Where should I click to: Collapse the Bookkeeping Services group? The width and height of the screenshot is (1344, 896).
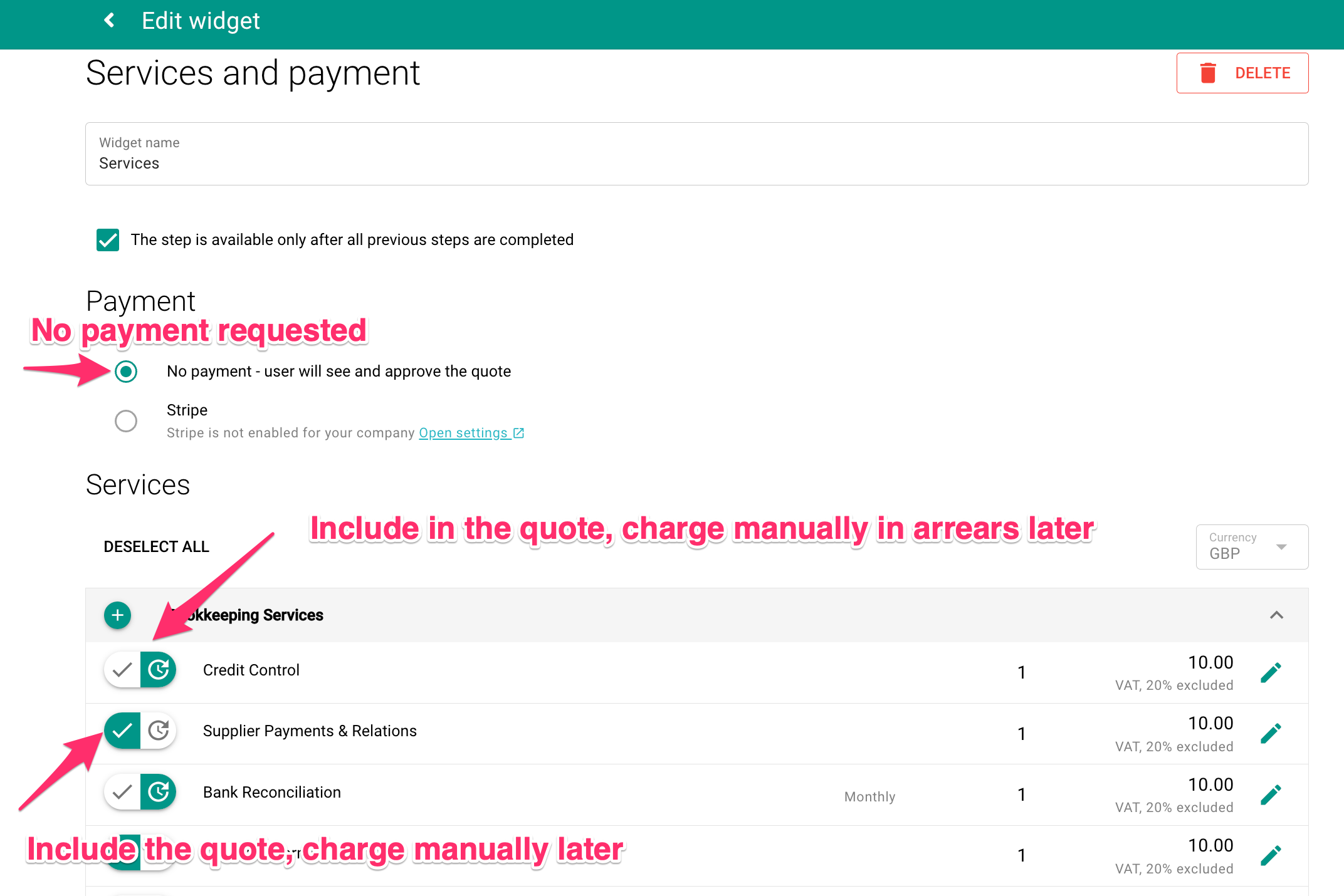[1276, 615]
